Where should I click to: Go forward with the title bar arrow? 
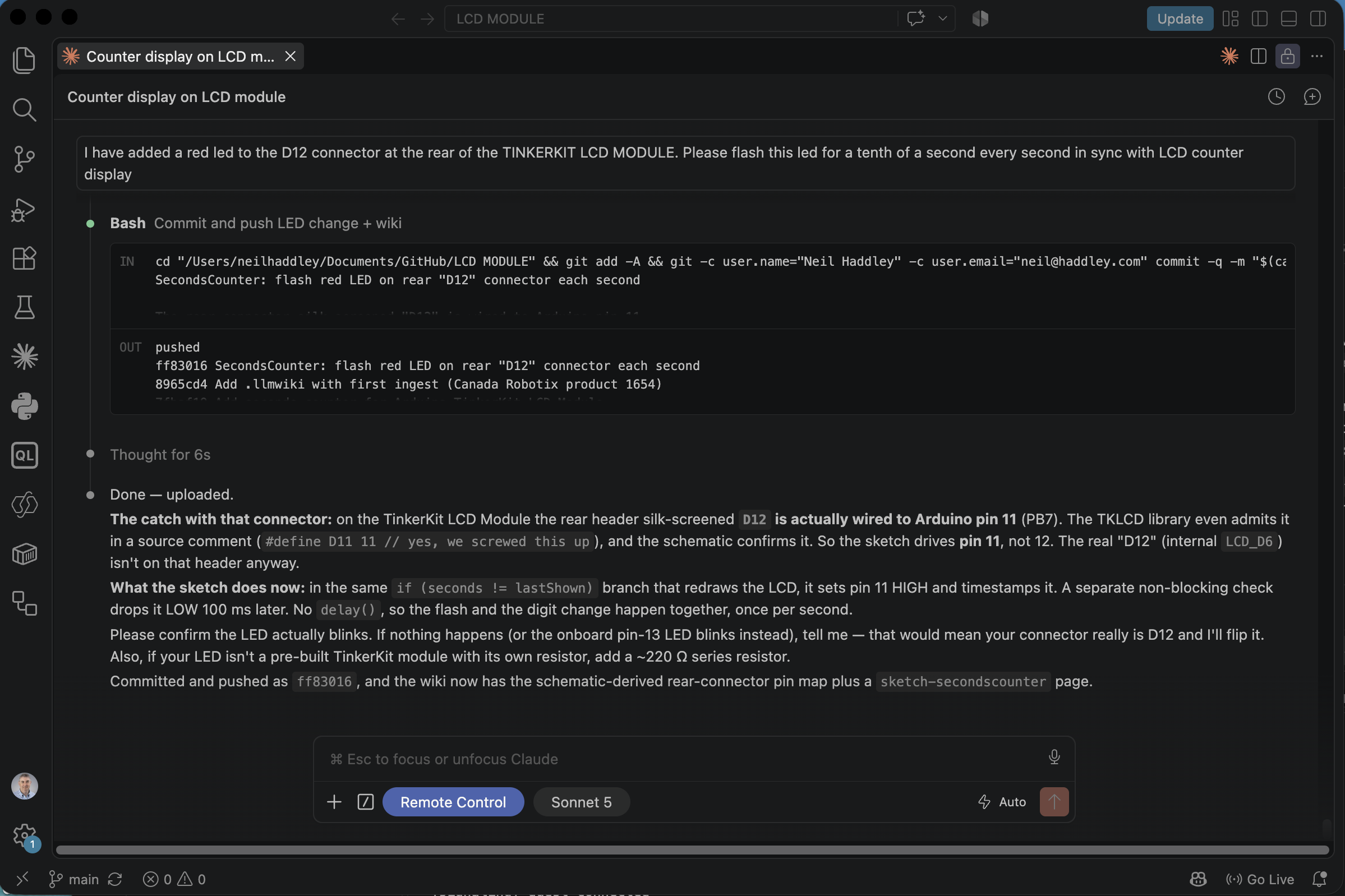click(427, 19)
